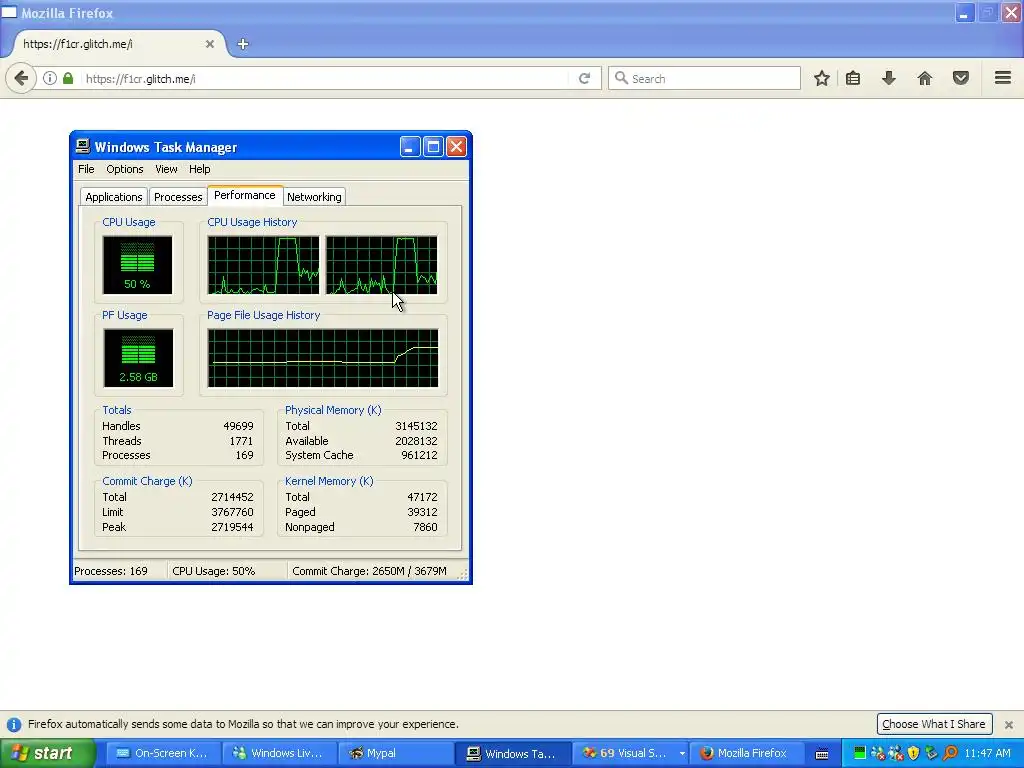Switch to Windows Live taskbar button
This screenshot has height=768, width=1024.
click(280, 753)
